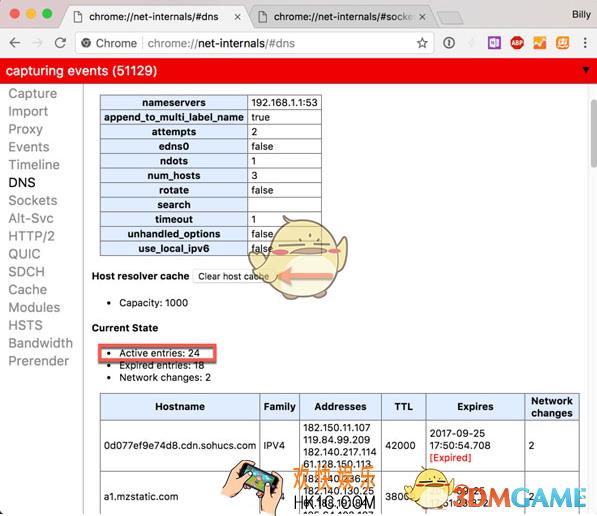Open the Proxy section

pyautogui.click(x=26, y=129)
